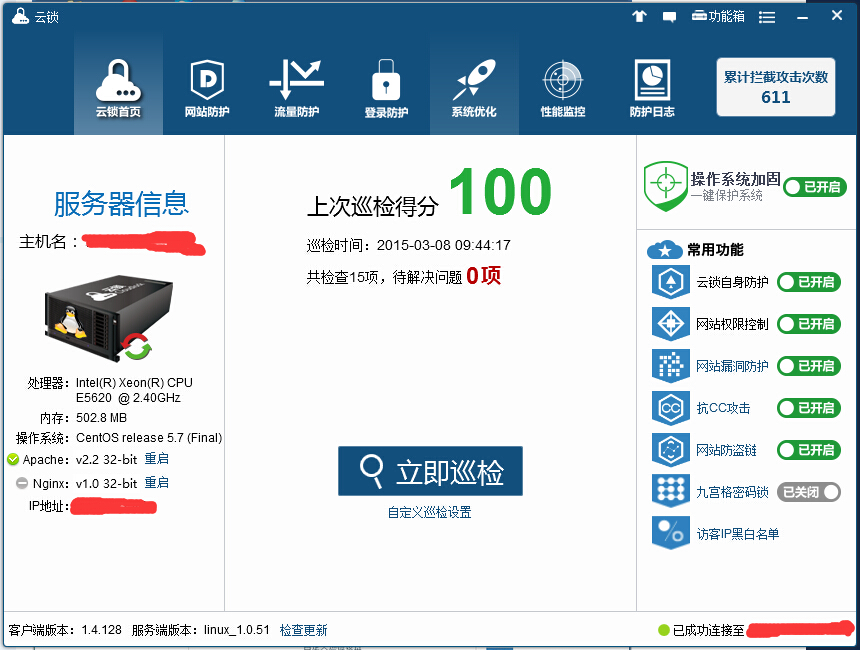The image size is (860, 650).
Task: Open the 自定义巡检设置 link
Action: (429, 512)
